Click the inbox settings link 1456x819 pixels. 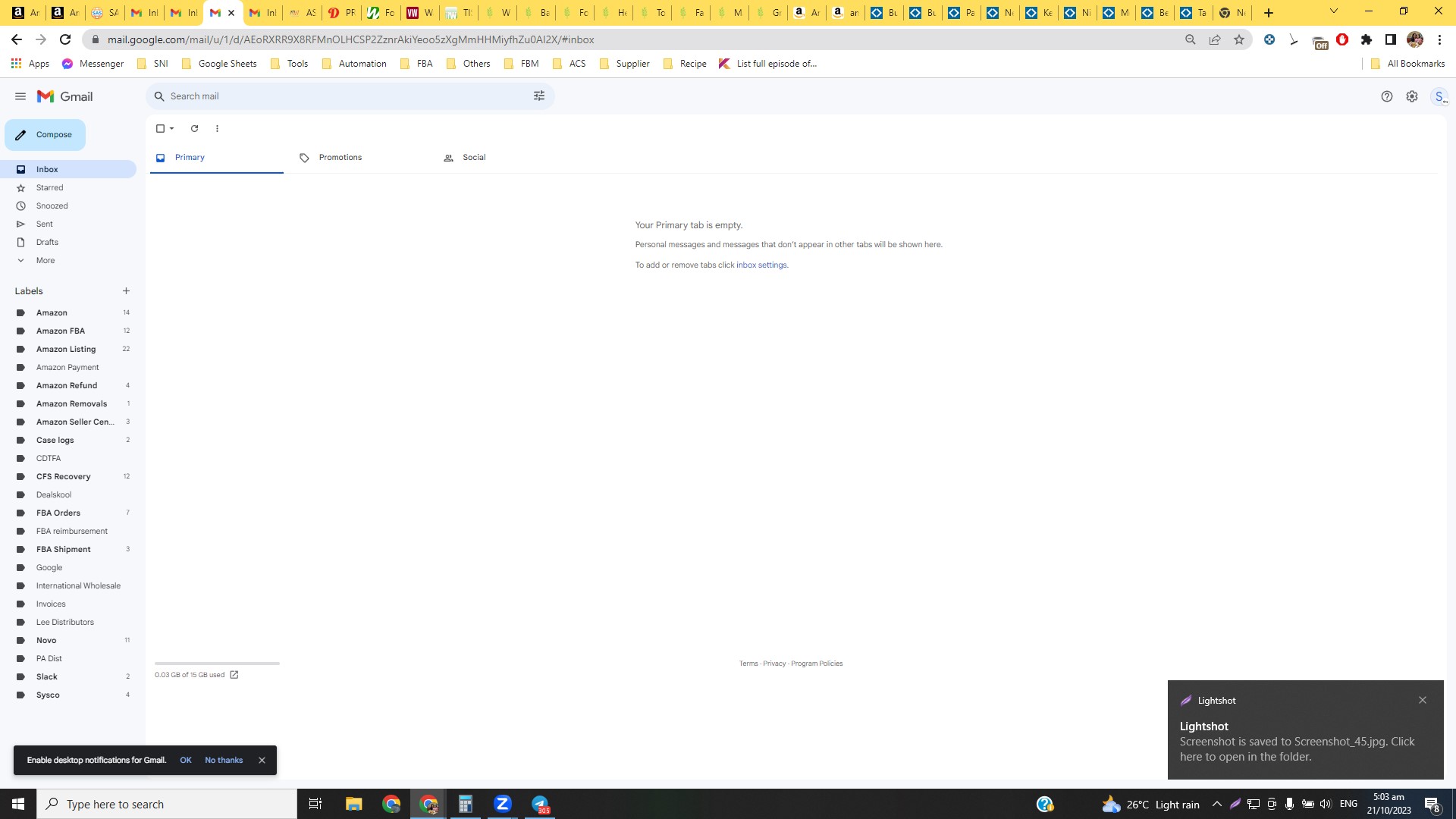tap(761, 265)
